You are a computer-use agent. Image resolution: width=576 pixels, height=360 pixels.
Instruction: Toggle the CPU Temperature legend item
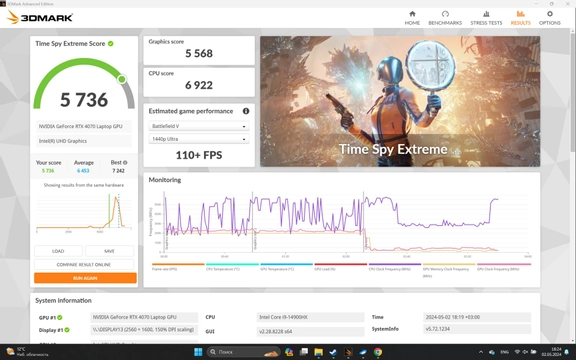[232, 266]
